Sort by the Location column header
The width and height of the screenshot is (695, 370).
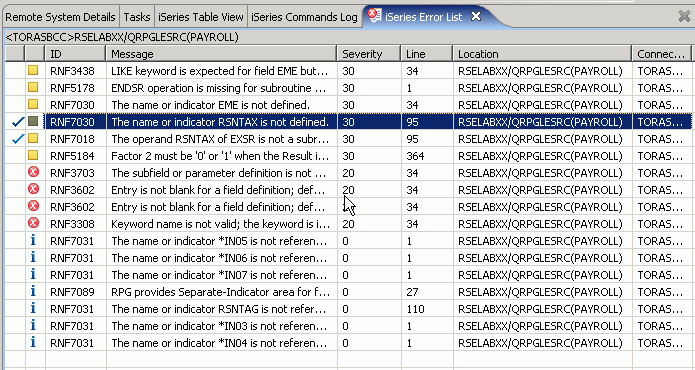point(542,54)
